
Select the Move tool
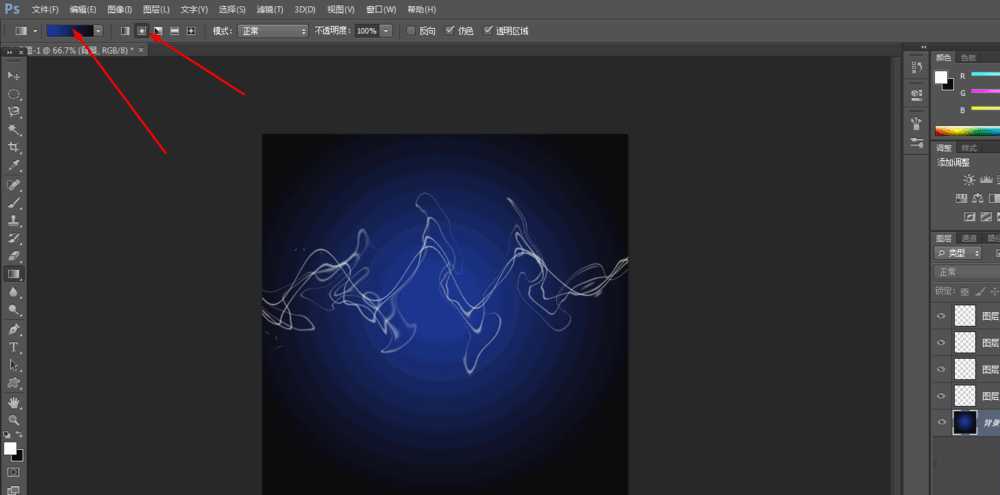tap(13, 76)
